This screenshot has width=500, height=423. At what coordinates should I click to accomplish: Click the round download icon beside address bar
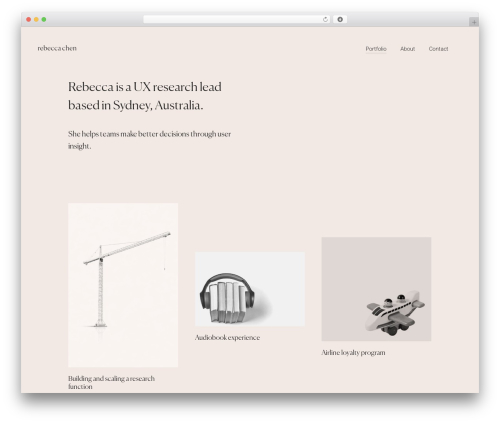340,20
